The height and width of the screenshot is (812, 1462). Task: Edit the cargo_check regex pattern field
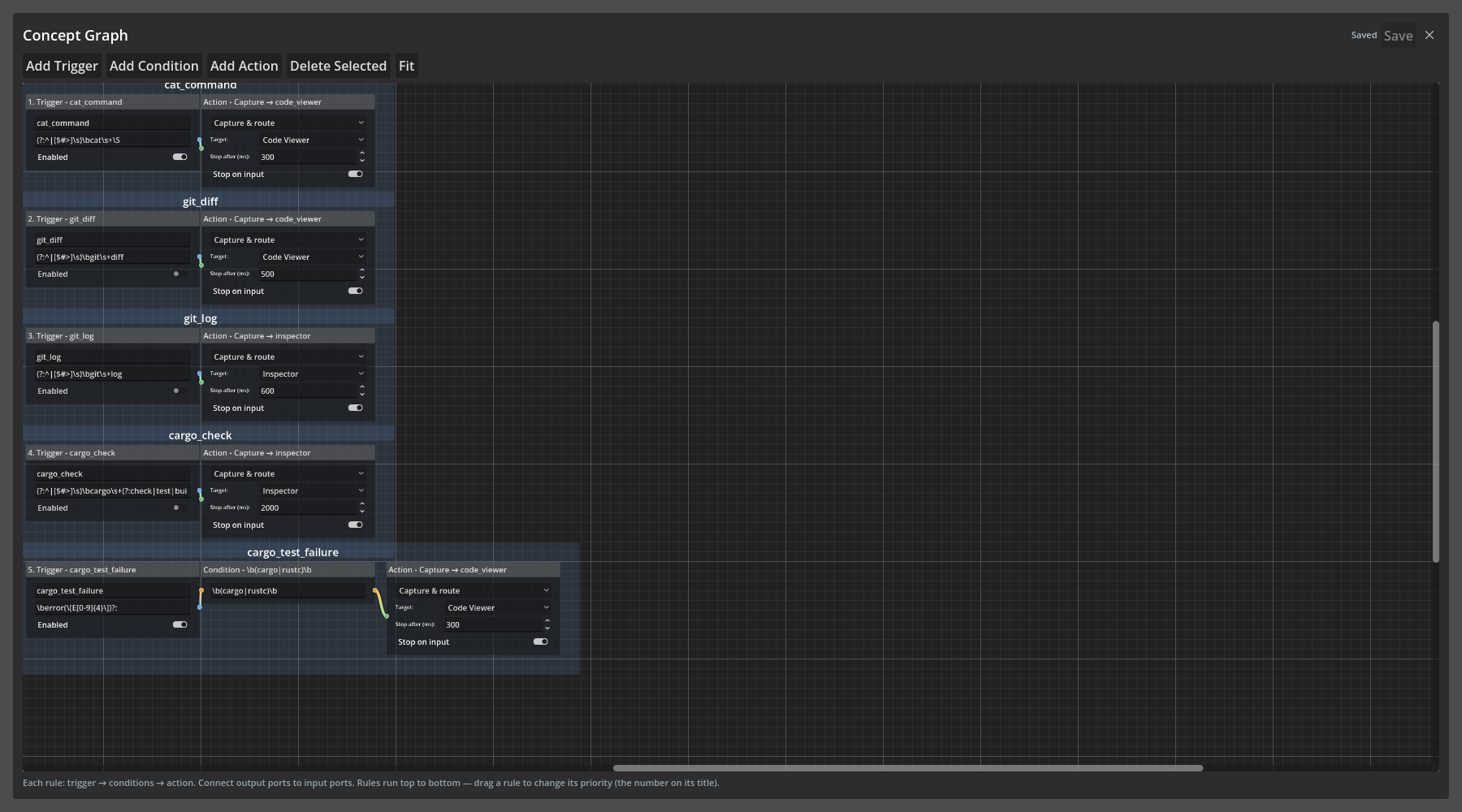[x=112, y=491]
